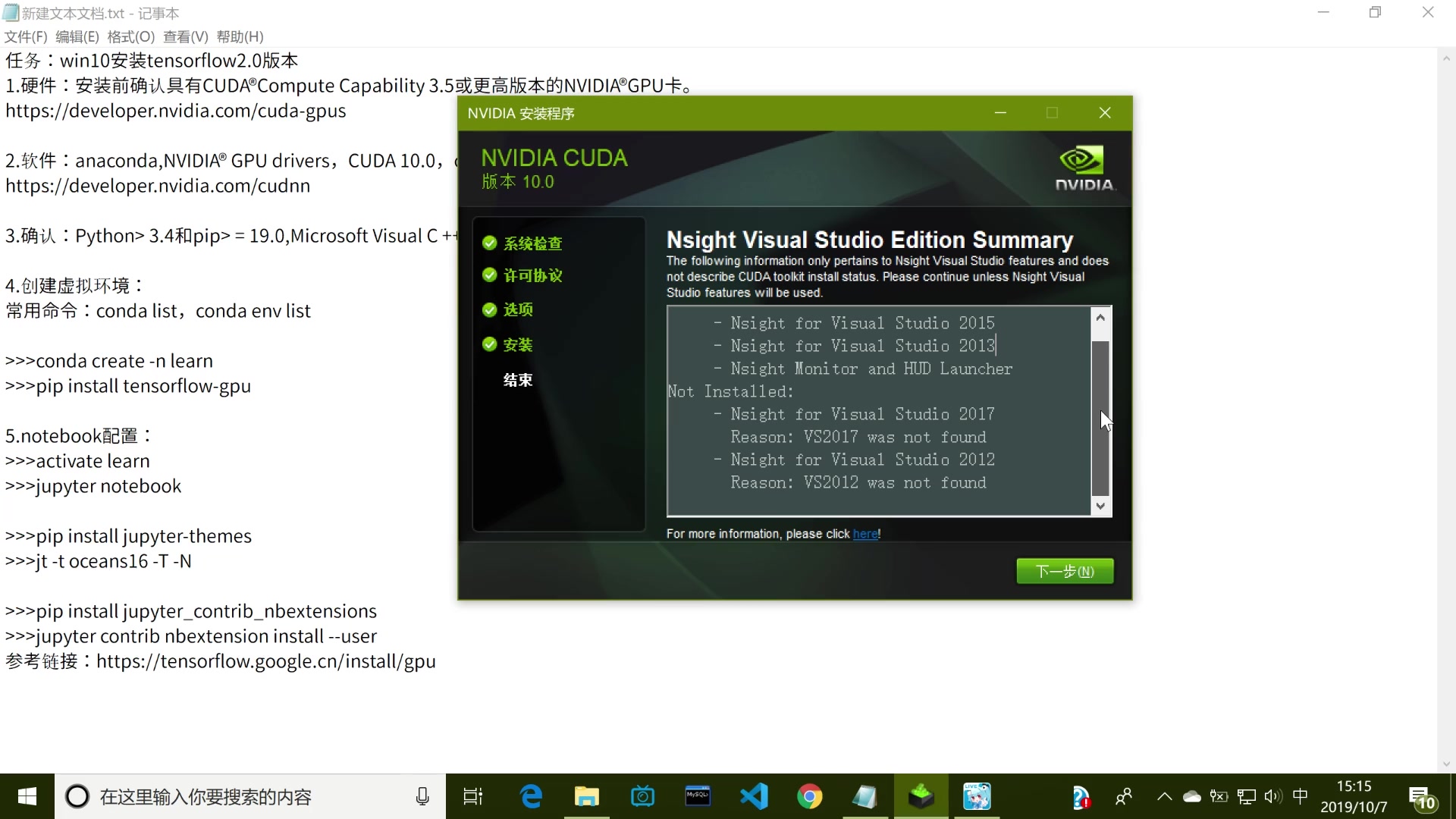Open Microsoft Edge from the taskbar
Viewport: 1456px width, 819px height.
(531, 796)
